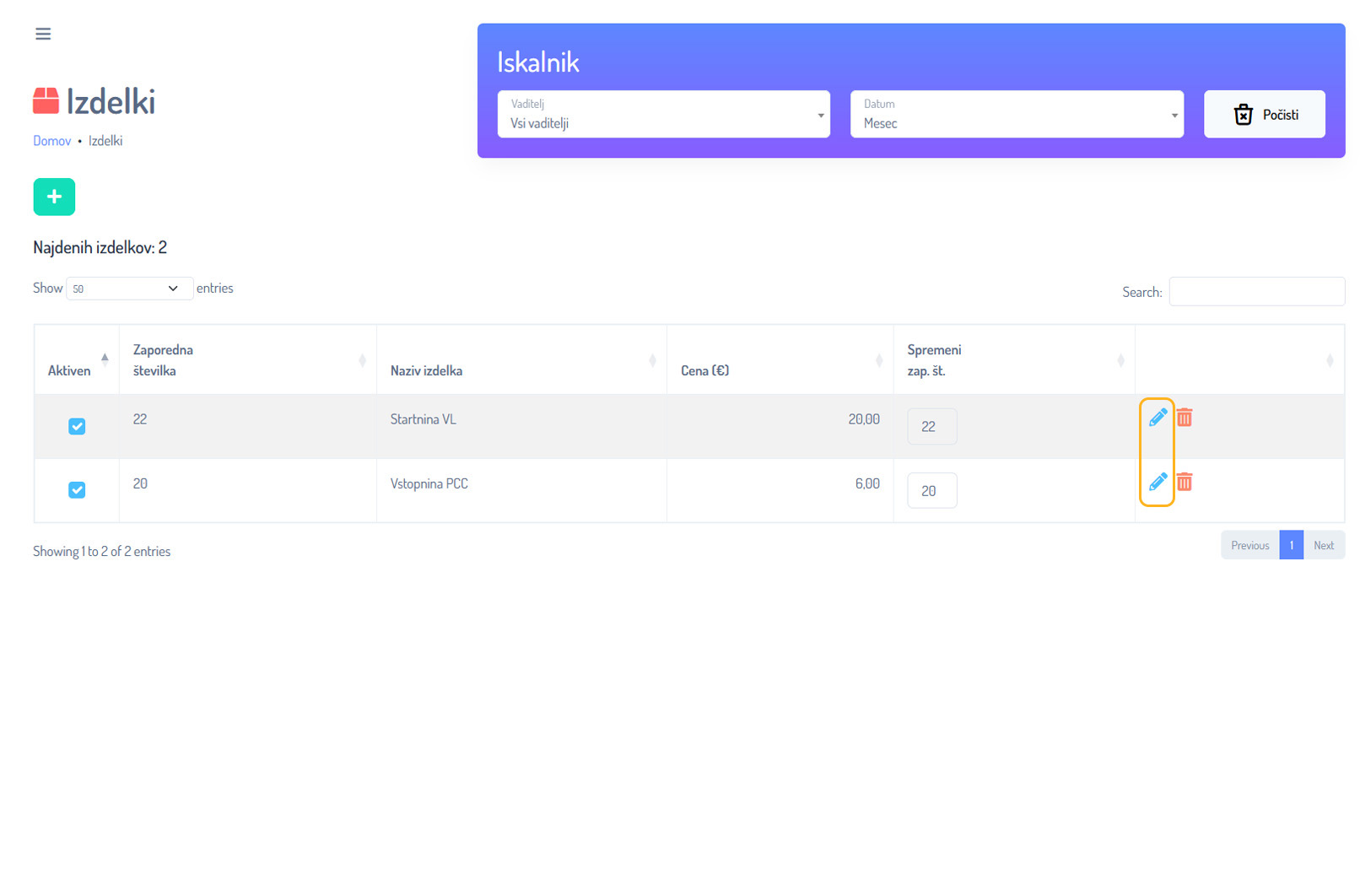Open the Datum Mesec dropdown
This screenshot has height=896, width=1360.
click(x=1016, y=115)
